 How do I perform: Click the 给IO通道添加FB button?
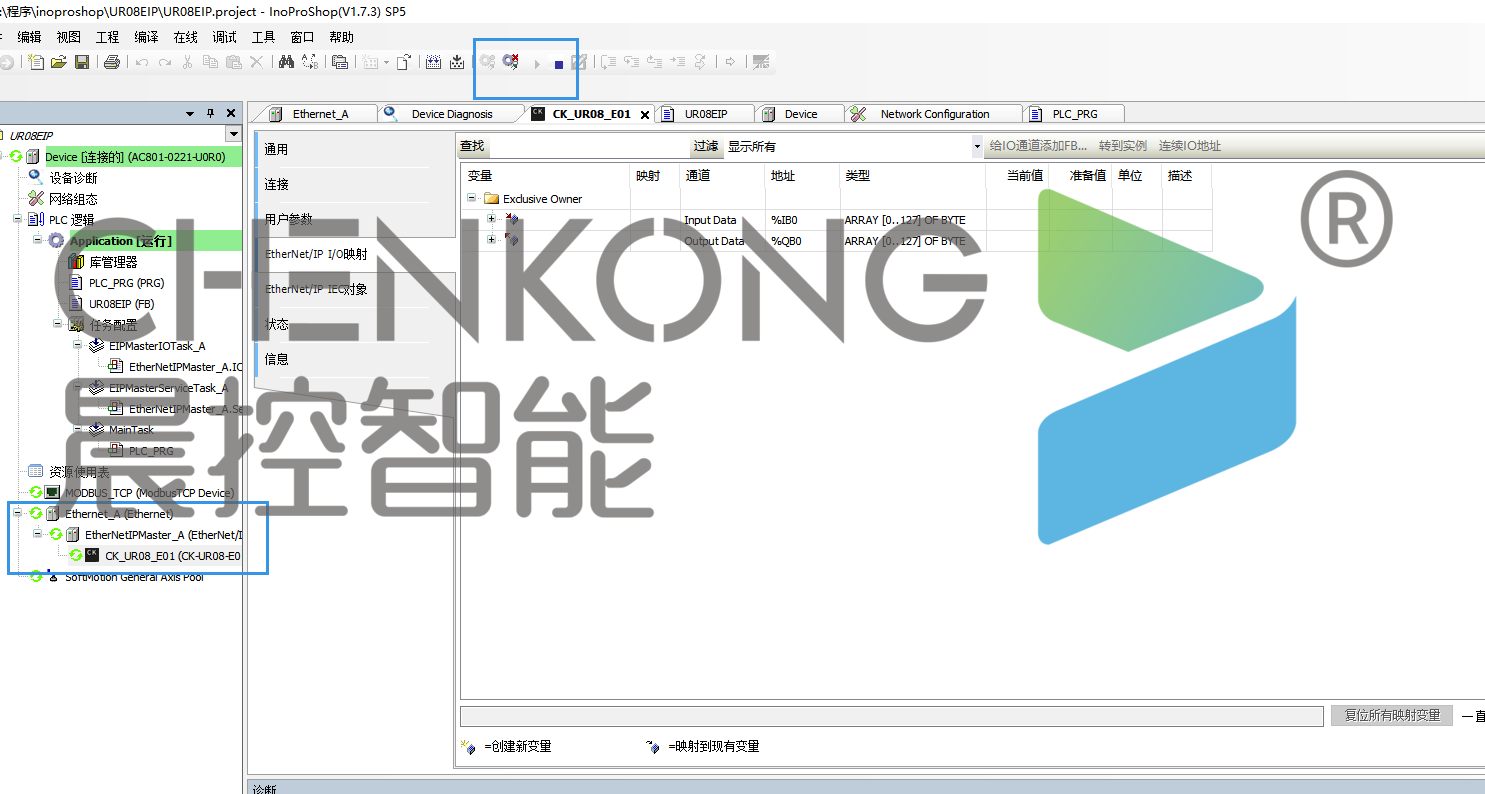[x=1038, y=146]
